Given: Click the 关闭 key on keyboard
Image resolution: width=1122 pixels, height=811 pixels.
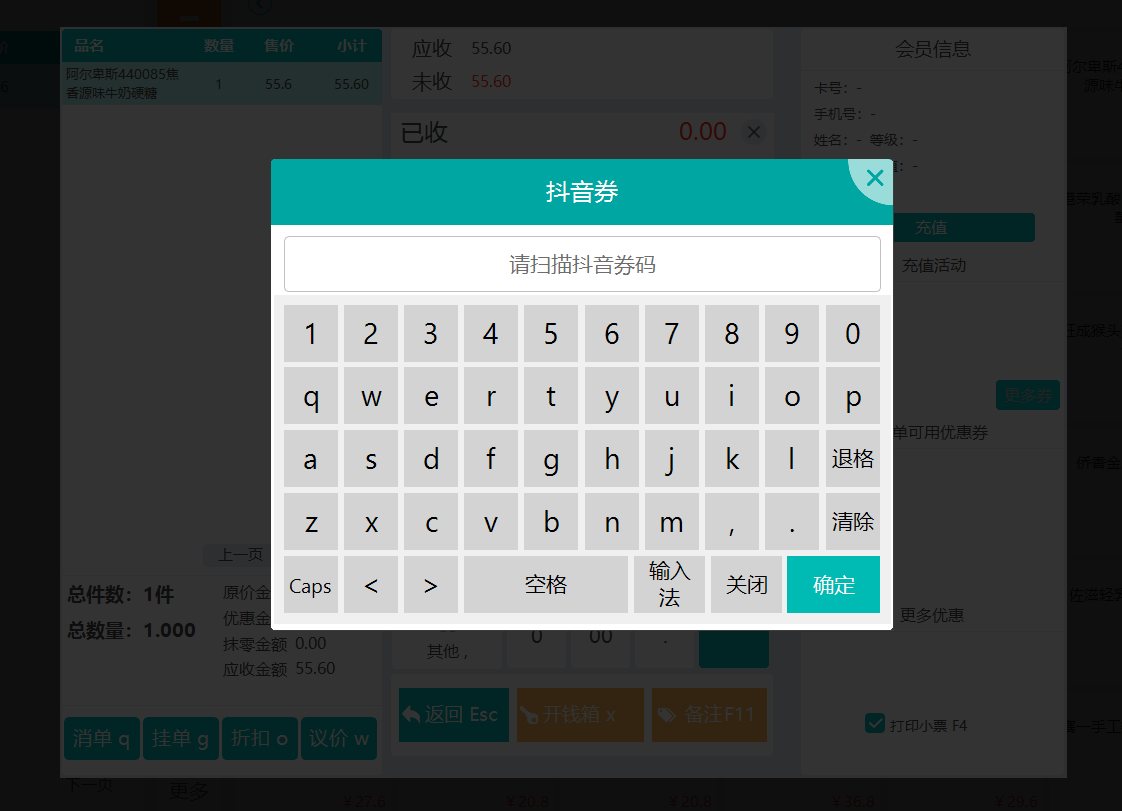Looking at the screenshot, I should pos(746,585).
